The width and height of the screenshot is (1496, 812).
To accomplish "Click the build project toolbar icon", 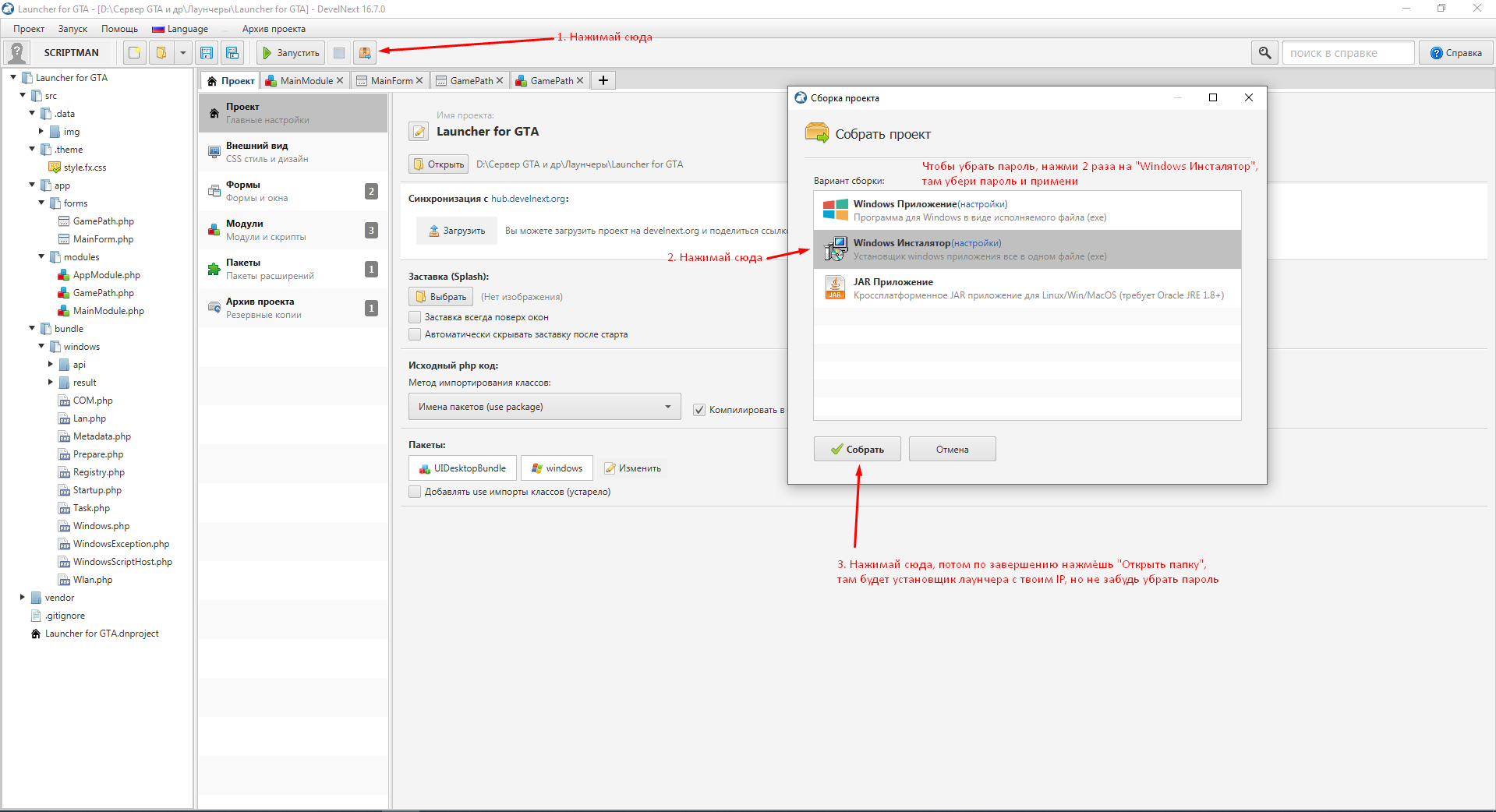I will coord(365,53).
